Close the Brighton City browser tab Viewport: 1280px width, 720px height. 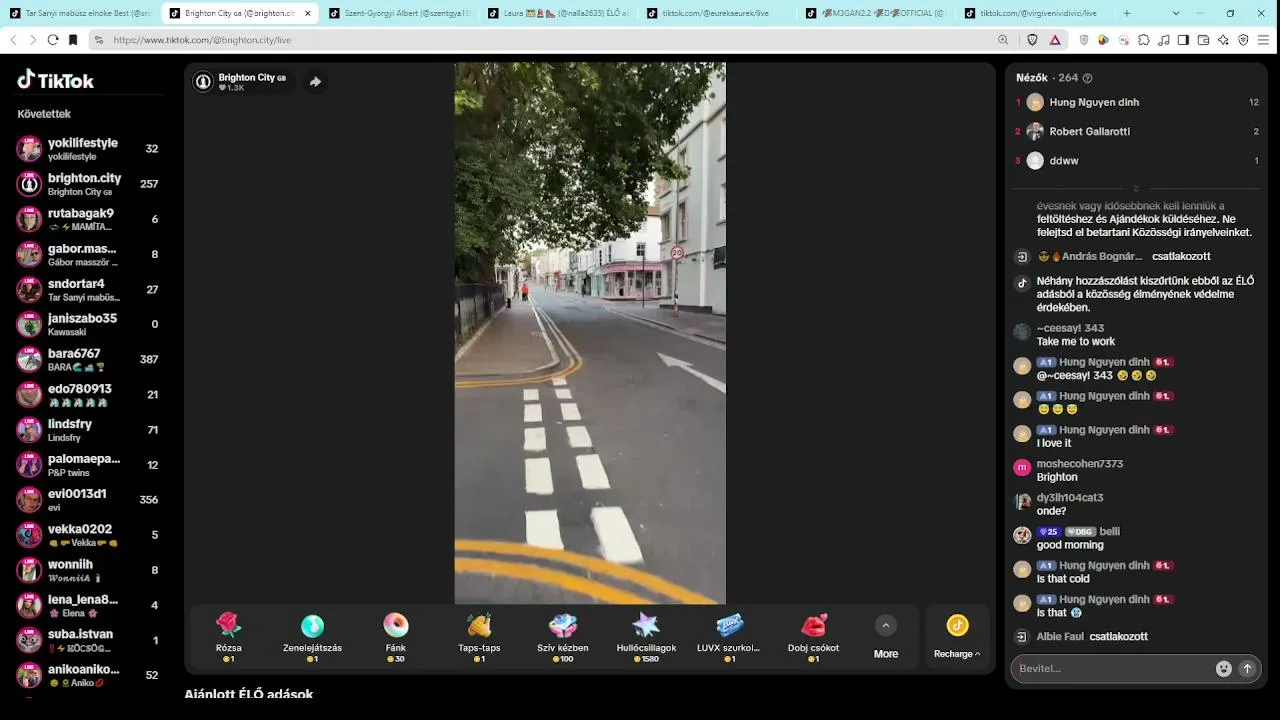tap(307, 14)
